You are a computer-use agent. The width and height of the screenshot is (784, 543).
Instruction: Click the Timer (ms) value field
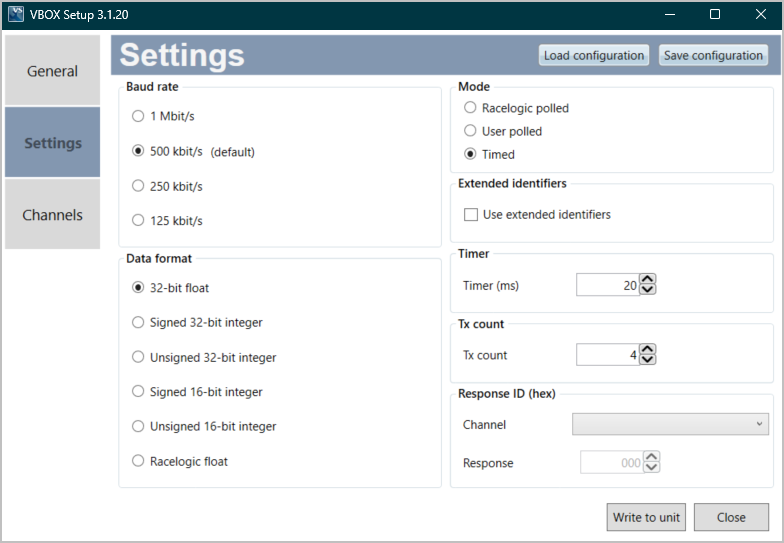tap(608, 285)
